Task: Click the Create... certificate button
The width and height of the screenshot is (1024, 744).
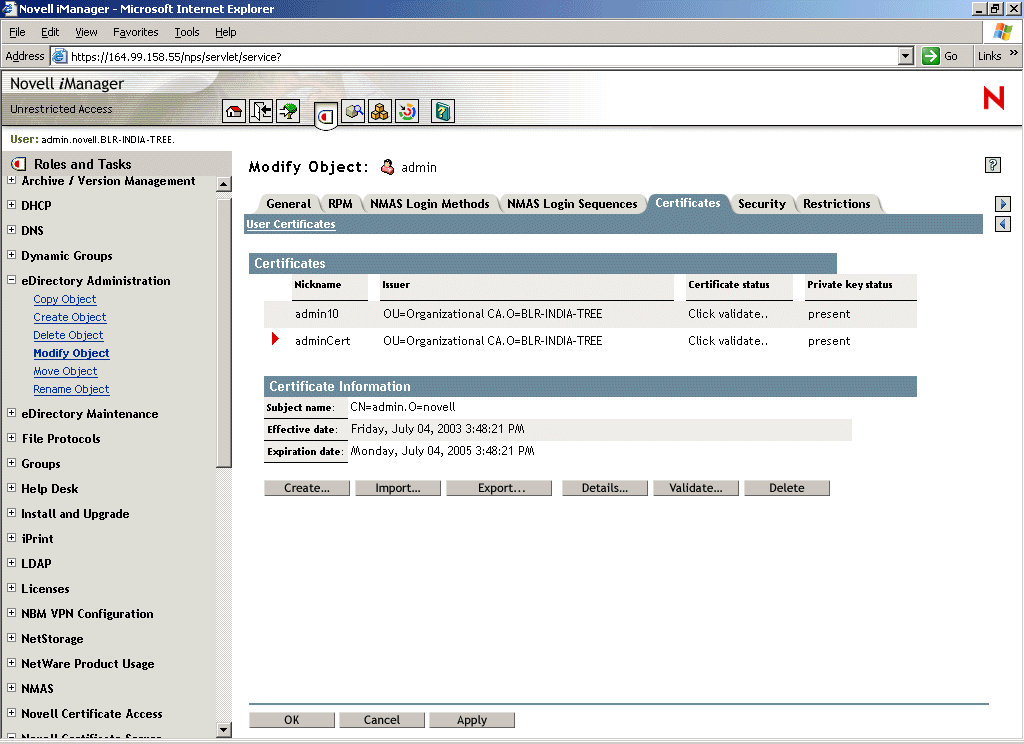Action: [x=307, y=488]
